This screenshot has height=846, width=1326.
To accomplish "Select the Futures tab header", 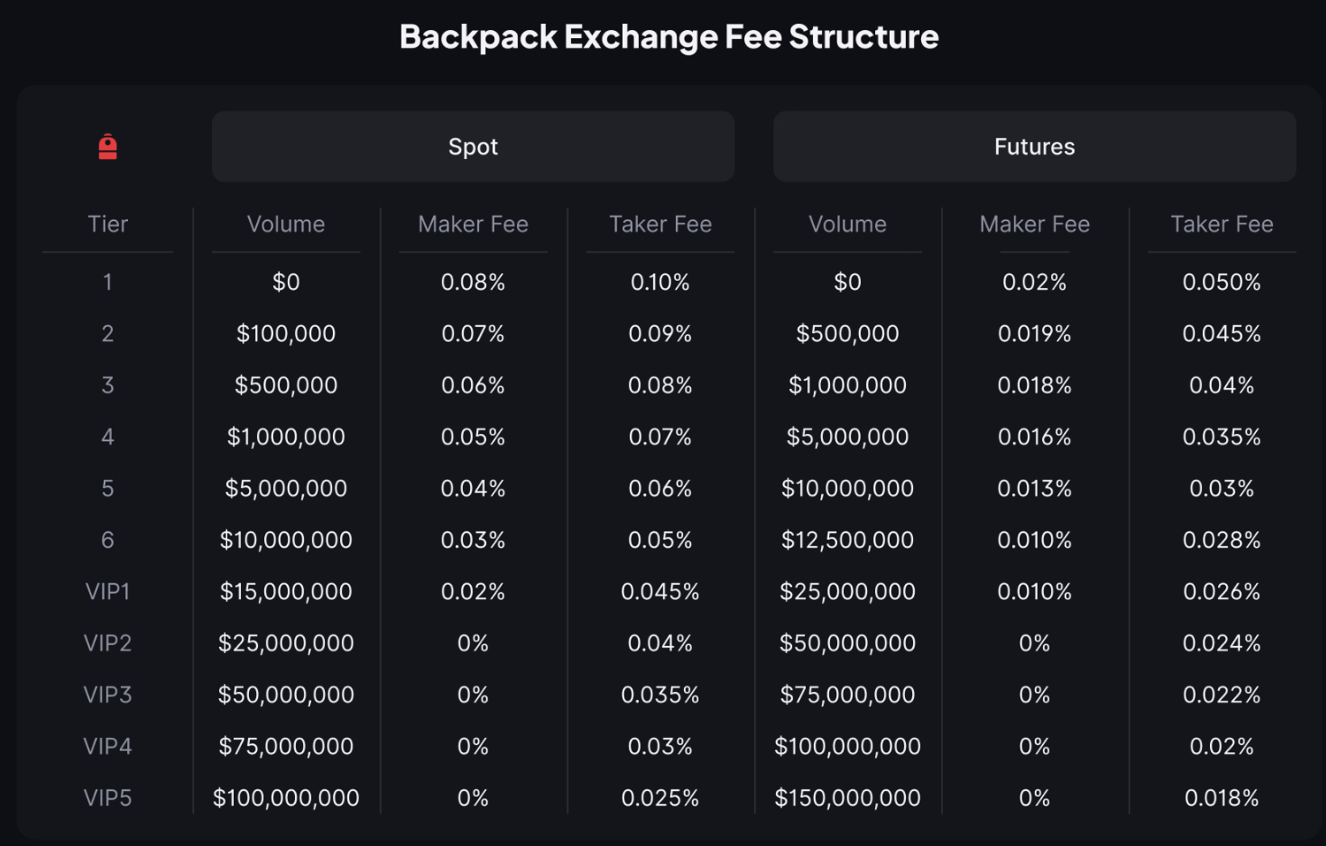I will pyautogui.click(x=1034, y=147).
